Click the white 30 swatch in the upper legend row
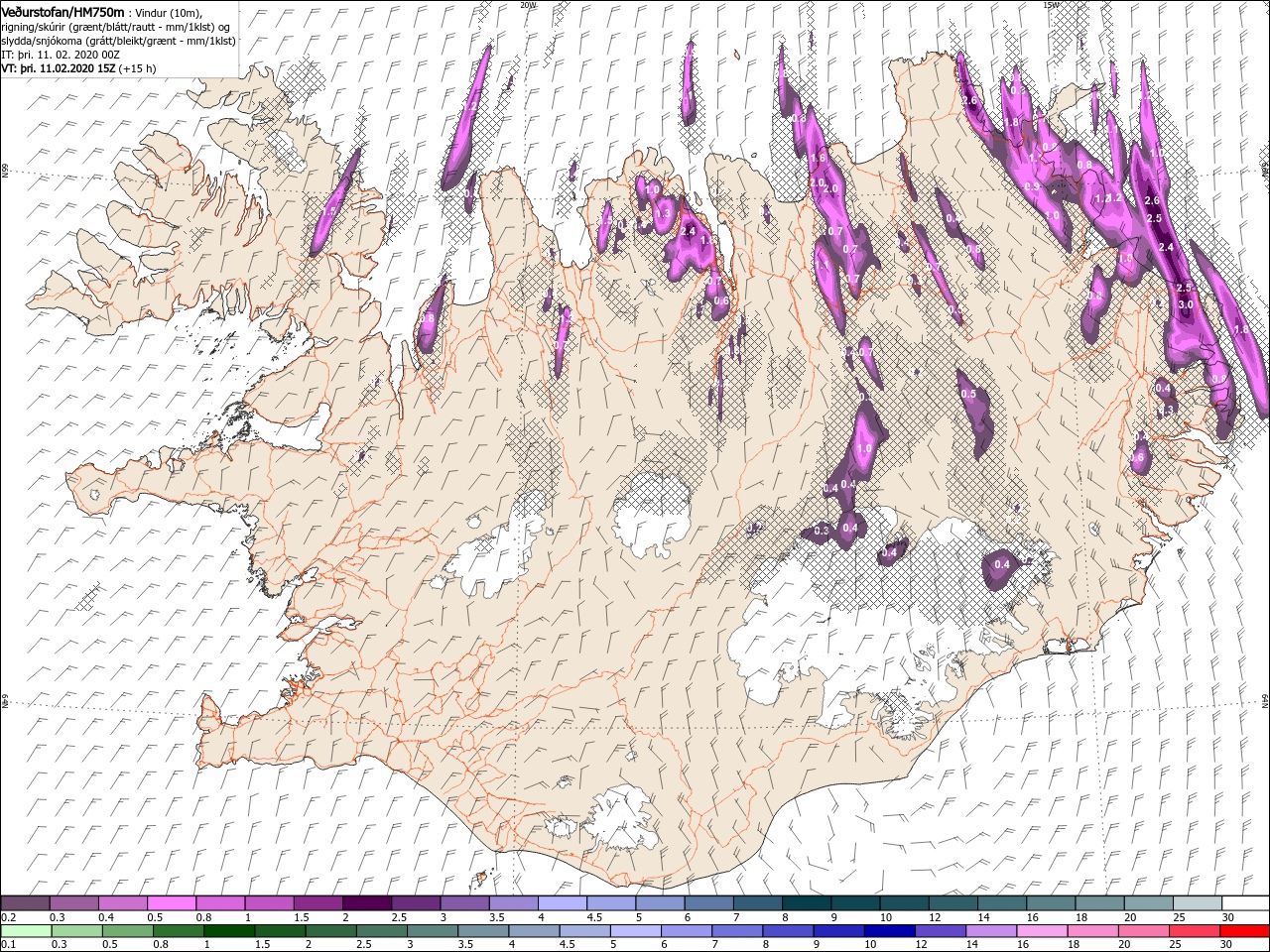The width and height of the screenshot is (1270, 952). 1244,903
